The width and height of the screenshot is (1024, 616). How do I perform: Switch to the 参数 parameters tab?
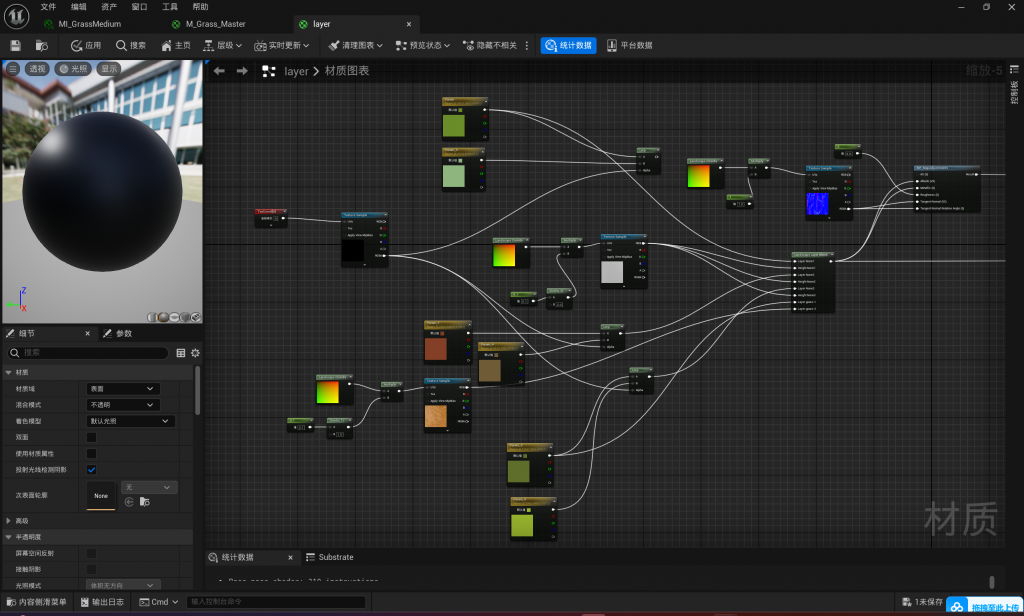tap(118, 333)
